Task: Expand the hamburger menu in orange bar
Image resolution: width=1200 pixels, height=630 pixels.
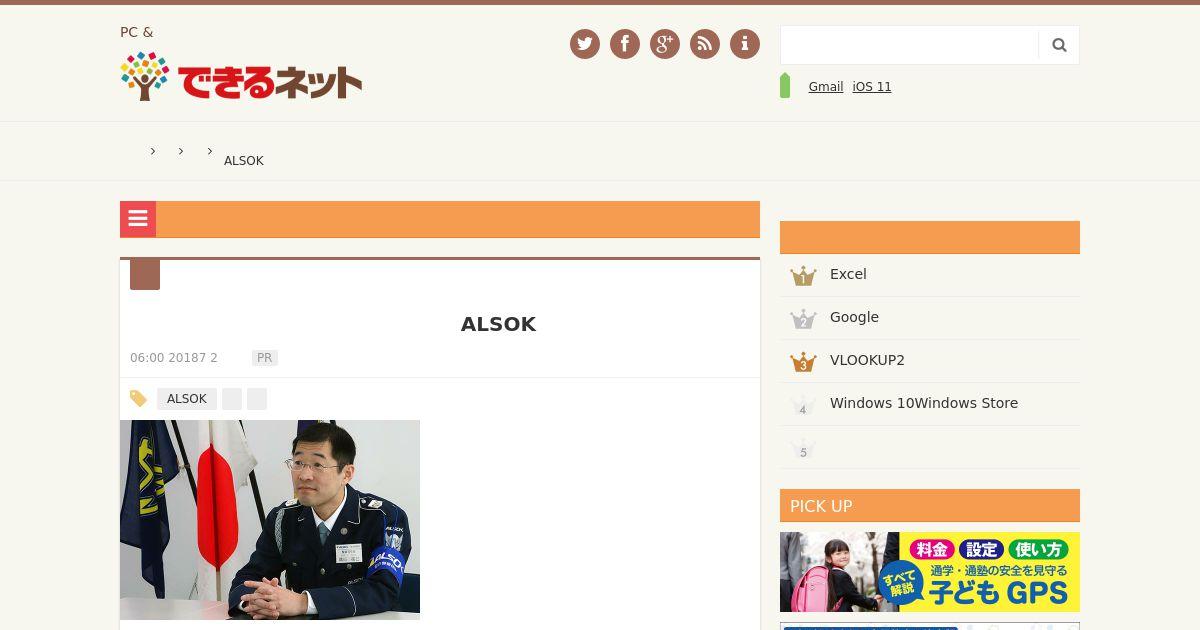Action: click(138, 219)
